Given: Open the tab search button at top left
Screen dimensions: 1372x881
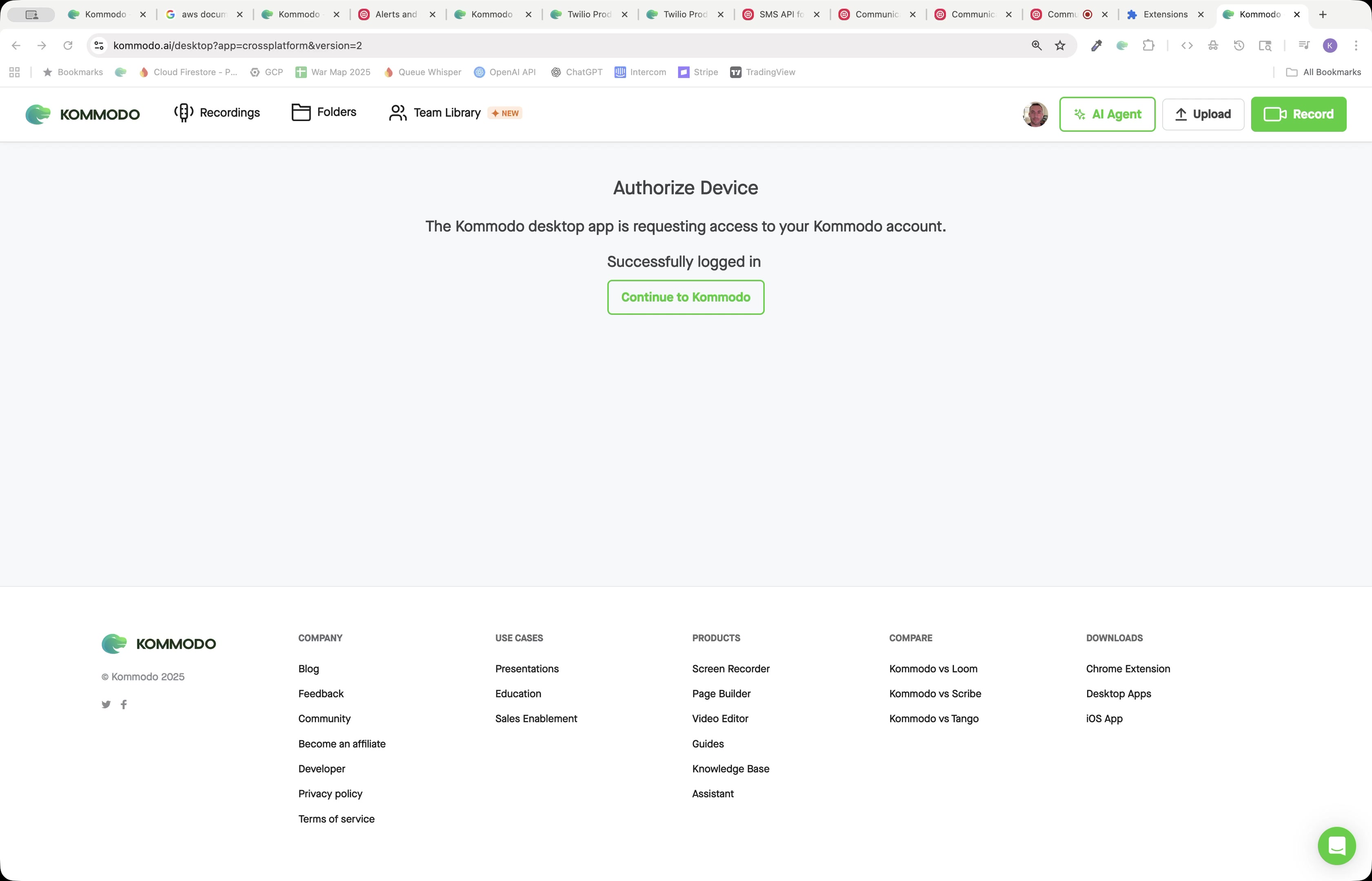Looking at the screenshot, I should [31, 14].
